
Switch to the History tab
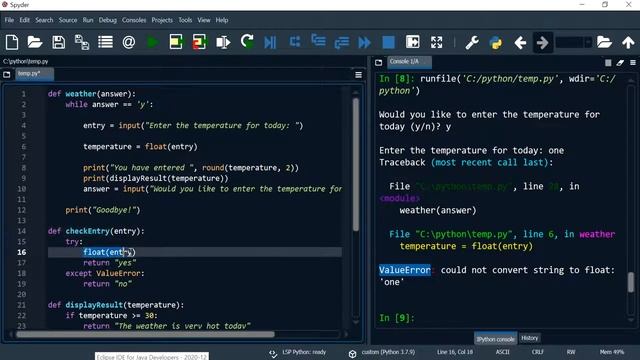529,338
